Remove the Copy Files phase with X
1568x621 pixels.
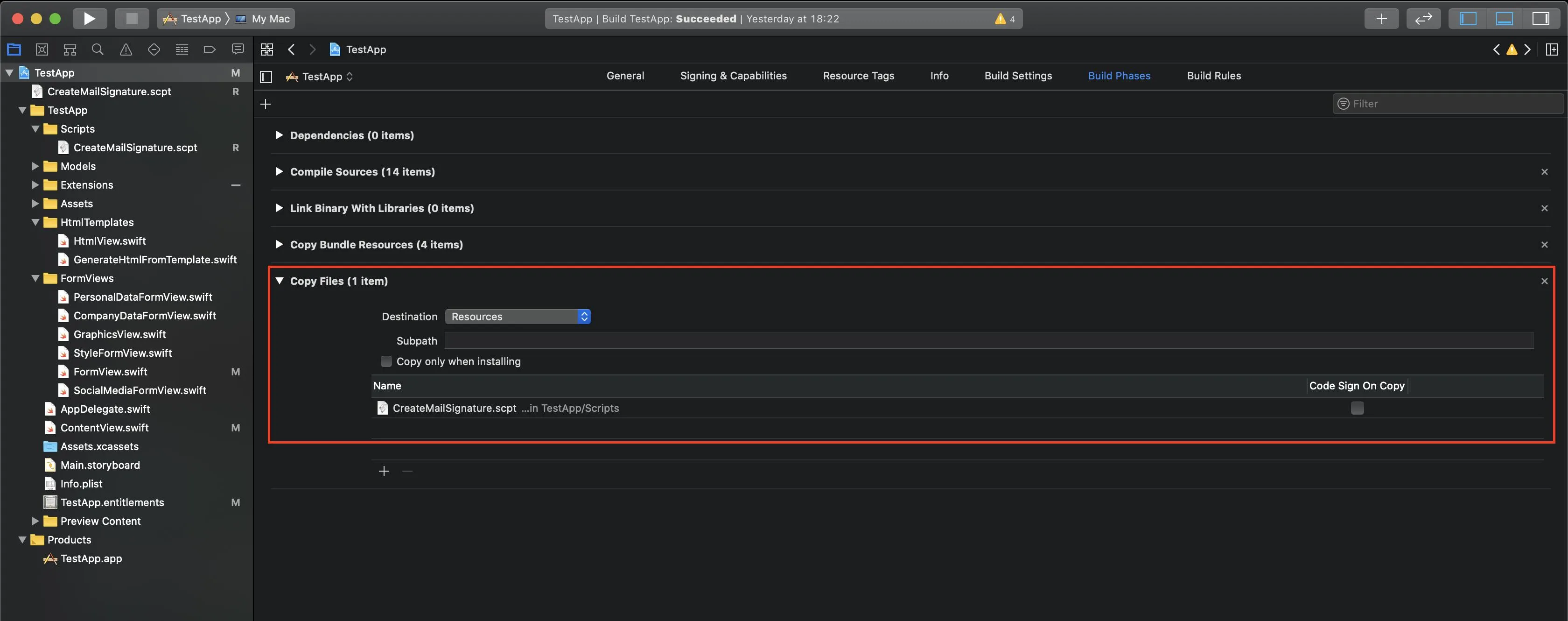1544,281
